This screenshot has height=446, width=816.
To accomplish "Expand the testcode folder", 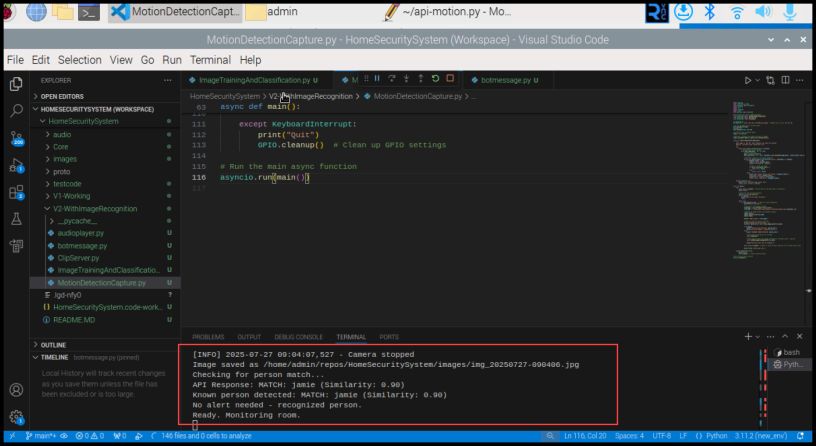I will (x=67, y=184).
